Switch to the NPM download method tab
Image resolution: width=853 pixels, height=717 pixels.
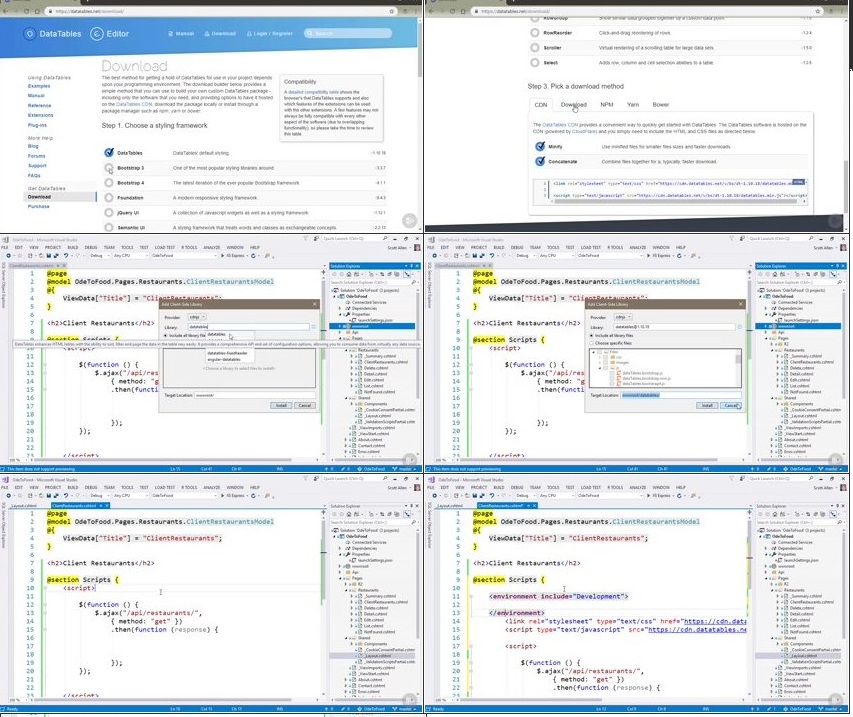tap(607, 104)
